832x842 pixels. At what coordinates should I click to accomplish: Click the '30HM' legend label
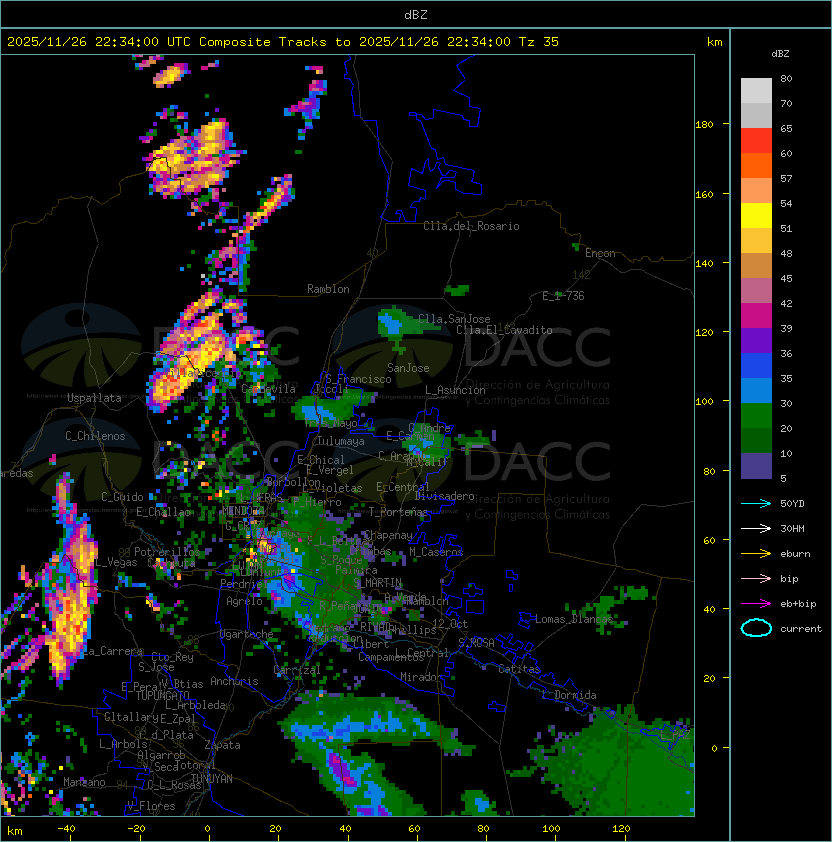point(792,528)
